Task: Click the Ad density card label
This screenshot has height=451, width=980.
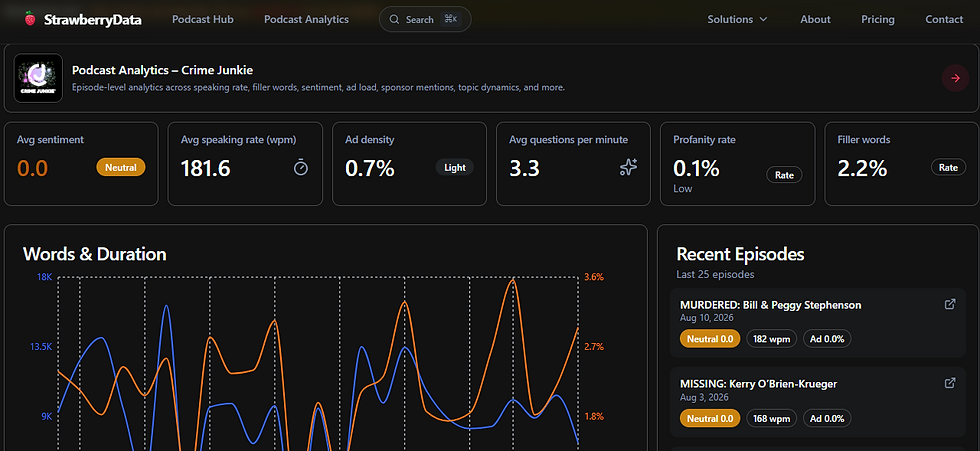Action: pyautogui.click(x=369, y=140)
